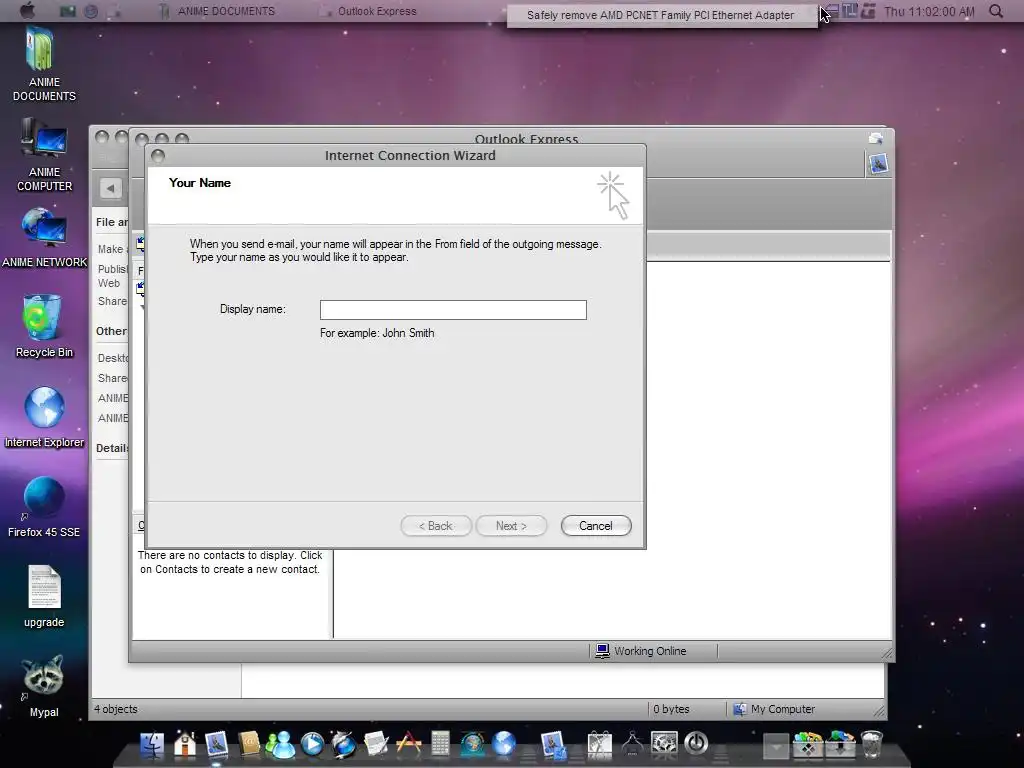Click the no contacts message in Contacts pane
1024x768 pixels.
click(231, 562)
